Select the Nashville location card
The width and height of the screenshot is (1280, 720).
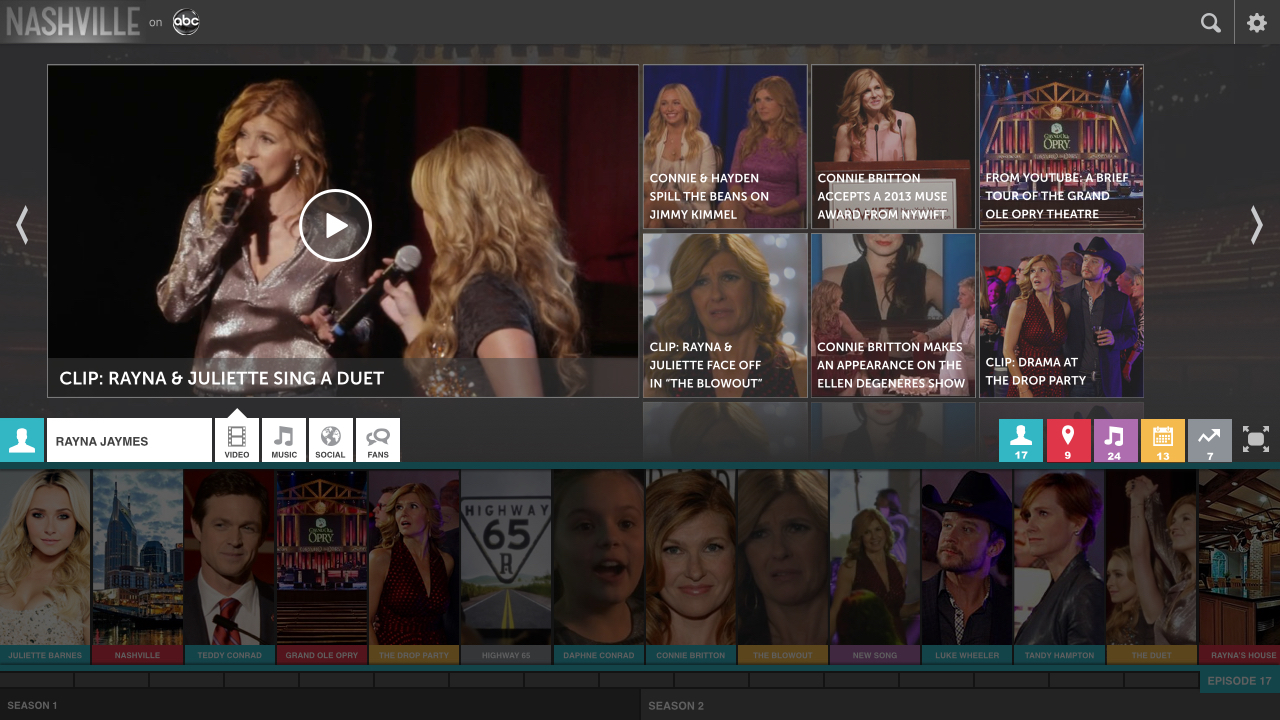coord(137,567)
